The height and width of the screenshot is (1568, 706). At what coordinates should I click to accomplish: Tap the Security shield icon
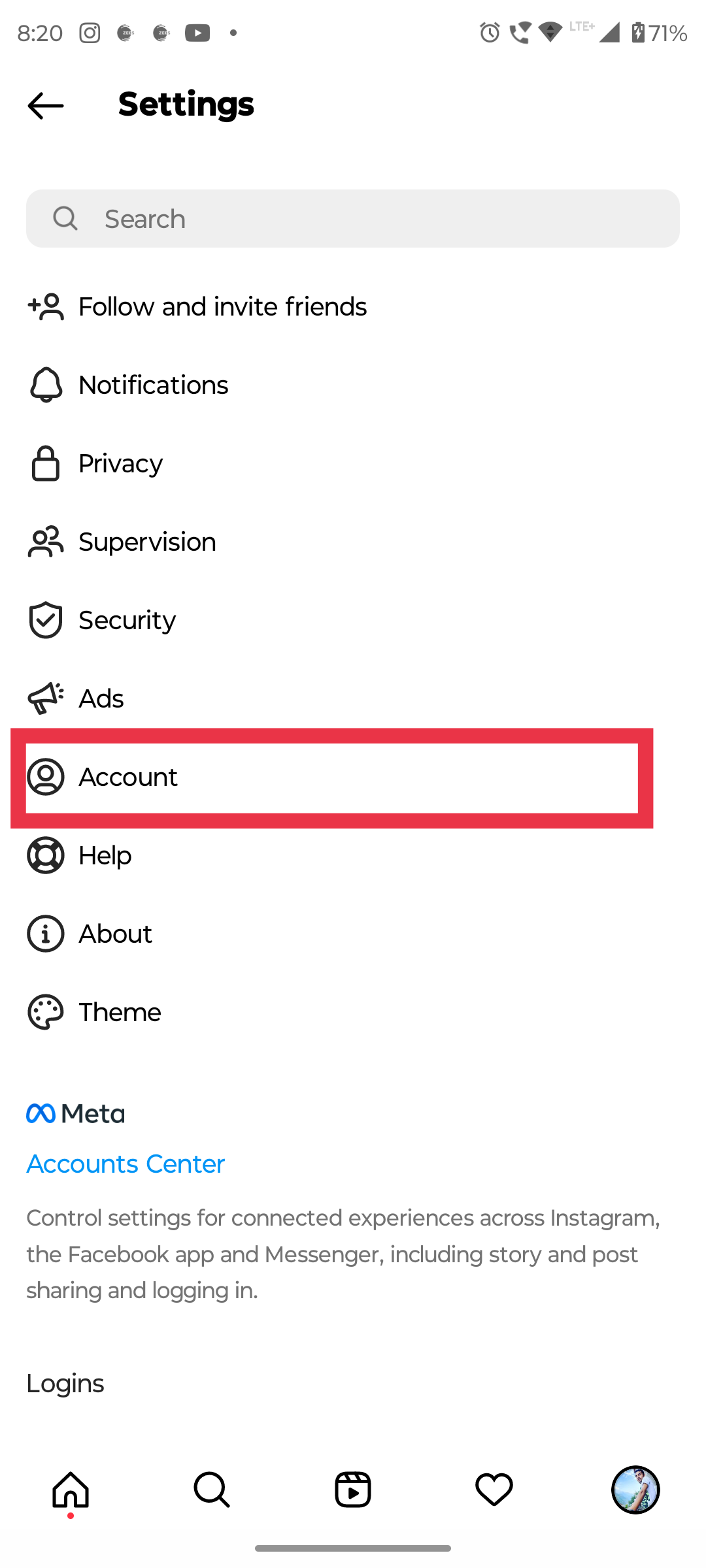[46, 620]
